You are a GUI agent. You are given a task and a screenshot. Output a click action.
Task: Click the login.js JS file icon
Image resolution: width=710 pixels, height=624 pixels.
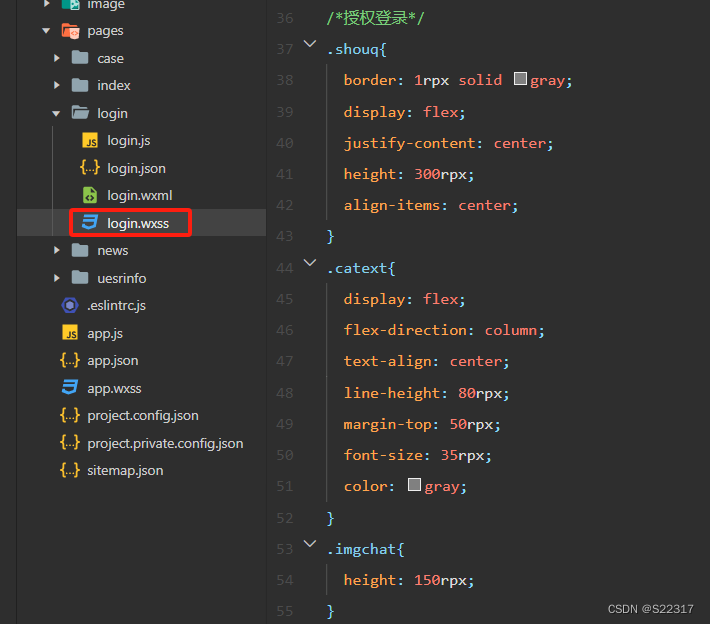tap(90, 140)
